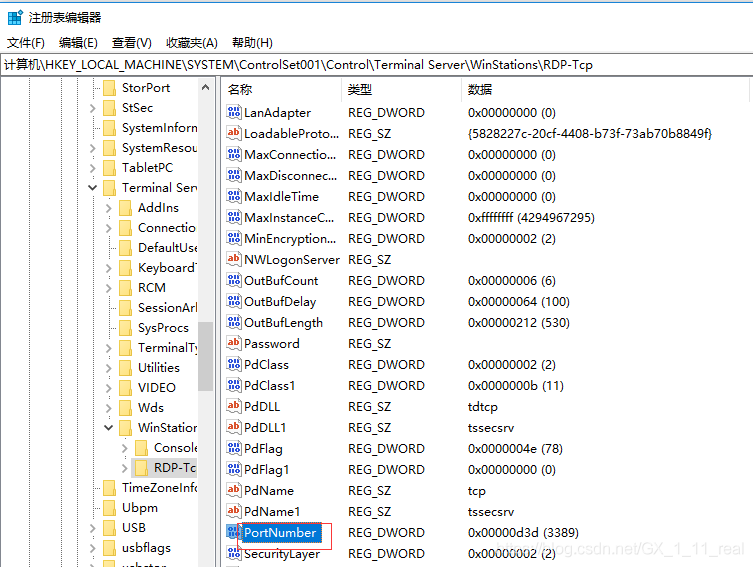Click the OutBufDelay DWORD value icon
This screenshot has width=753, height=567.
tap(234, 301)
